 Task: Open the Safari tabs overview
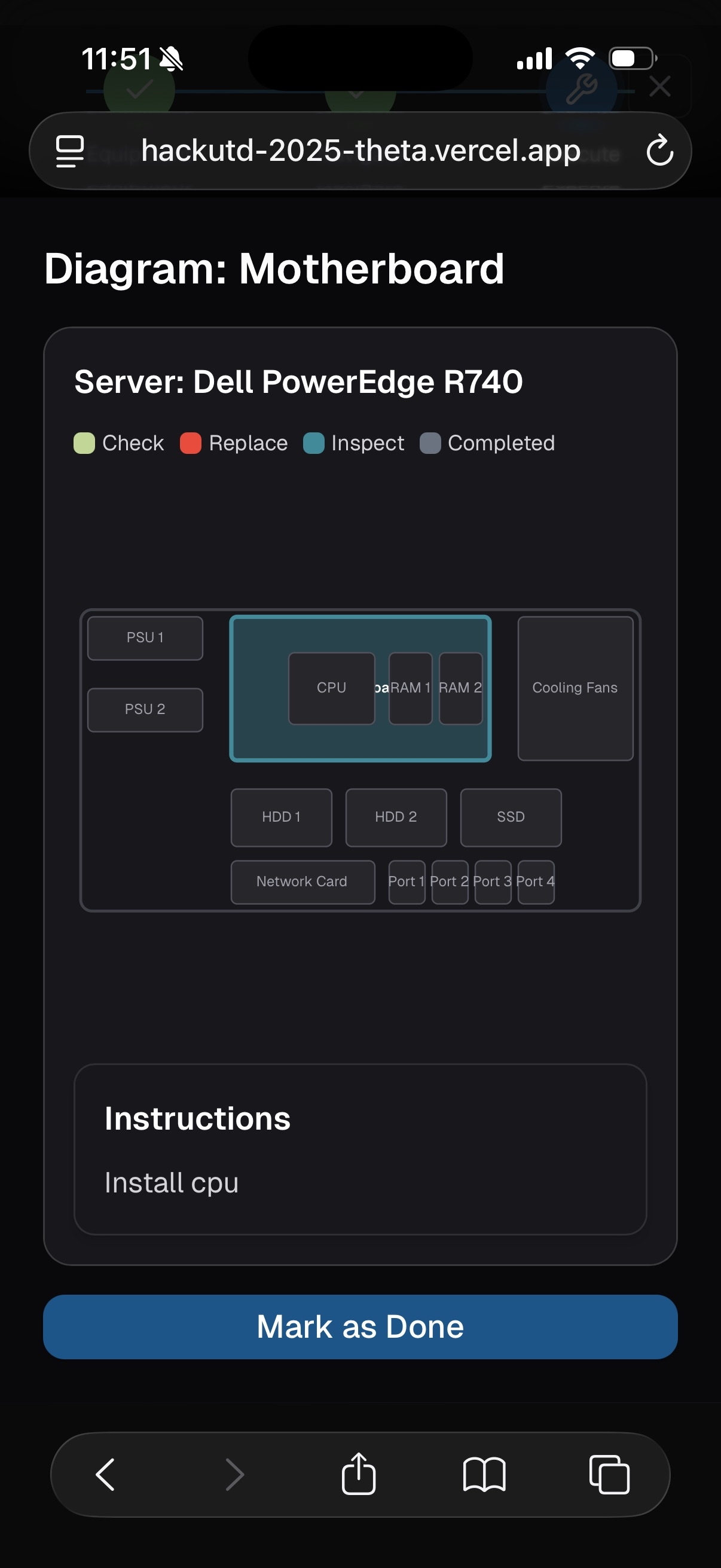[610, 1475]
